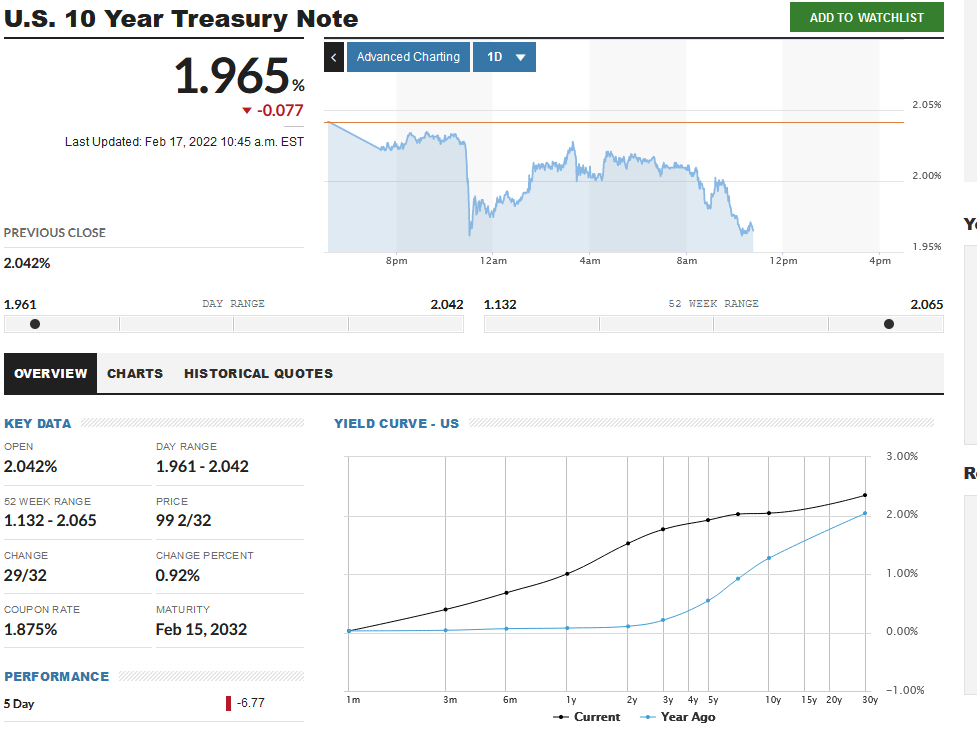Click the Coupon Rate value 1.875%
The width and height of the screenshot is (977, 729).
coord(31,629)
